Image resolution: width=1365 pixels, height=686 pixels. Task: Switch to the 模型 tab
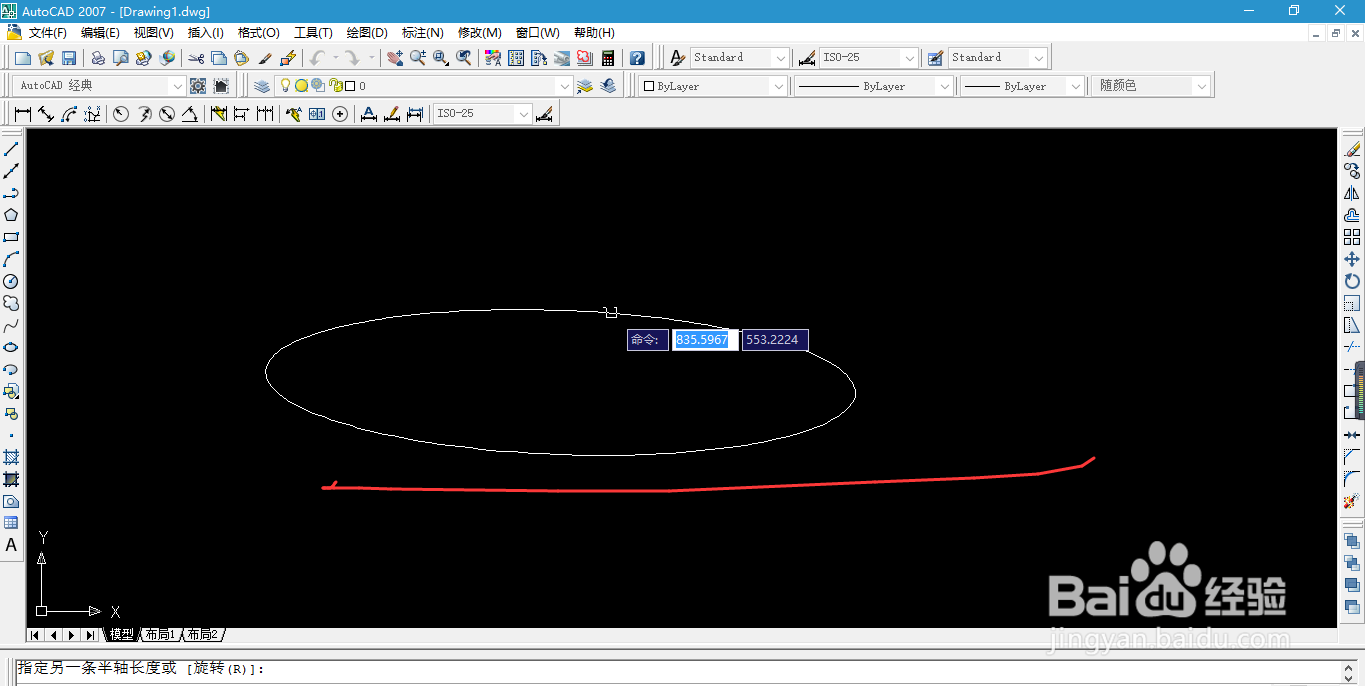[x=121, y=635]
